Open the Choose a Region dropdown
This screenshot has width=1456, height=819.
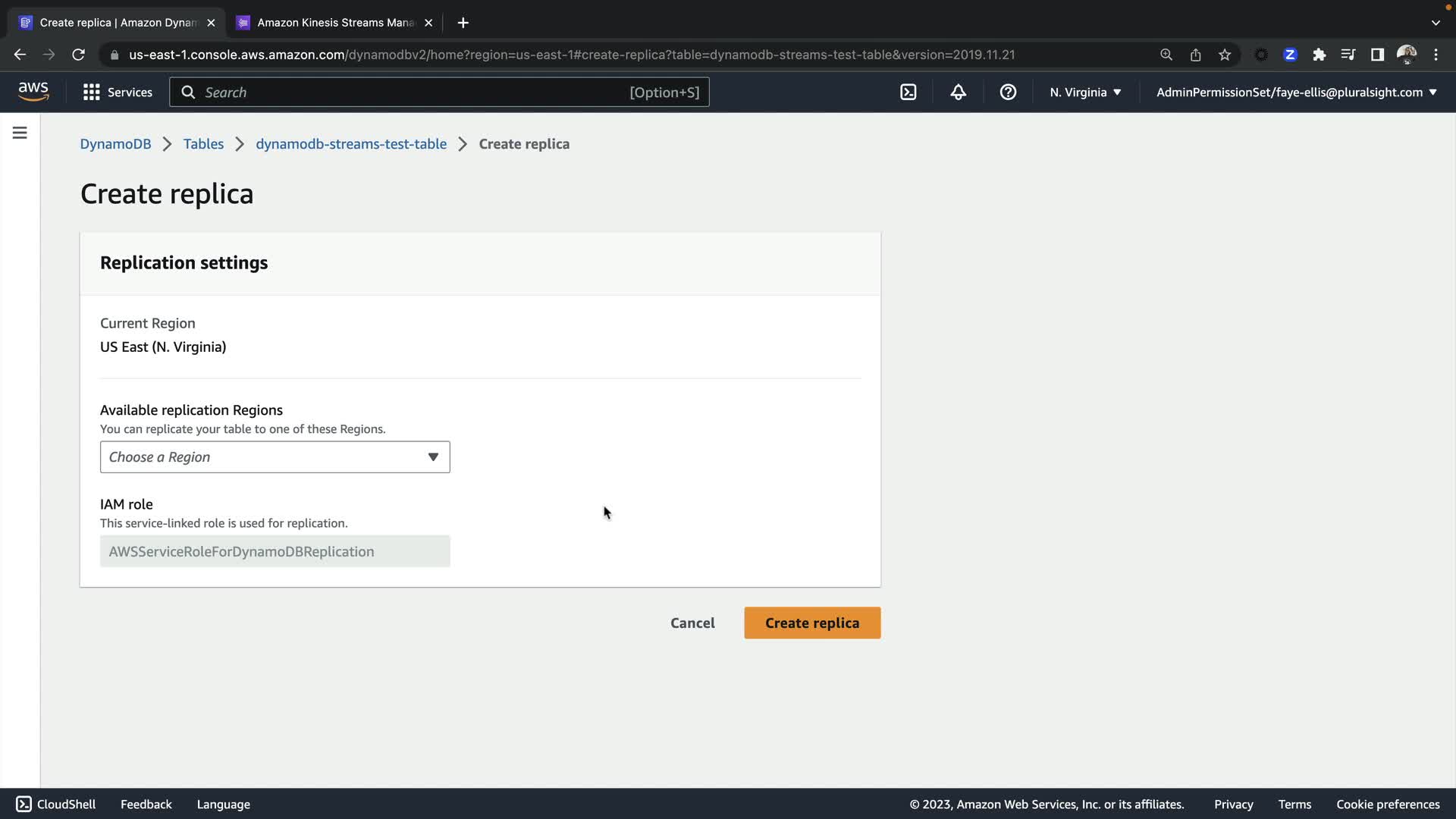click(275, 457)
